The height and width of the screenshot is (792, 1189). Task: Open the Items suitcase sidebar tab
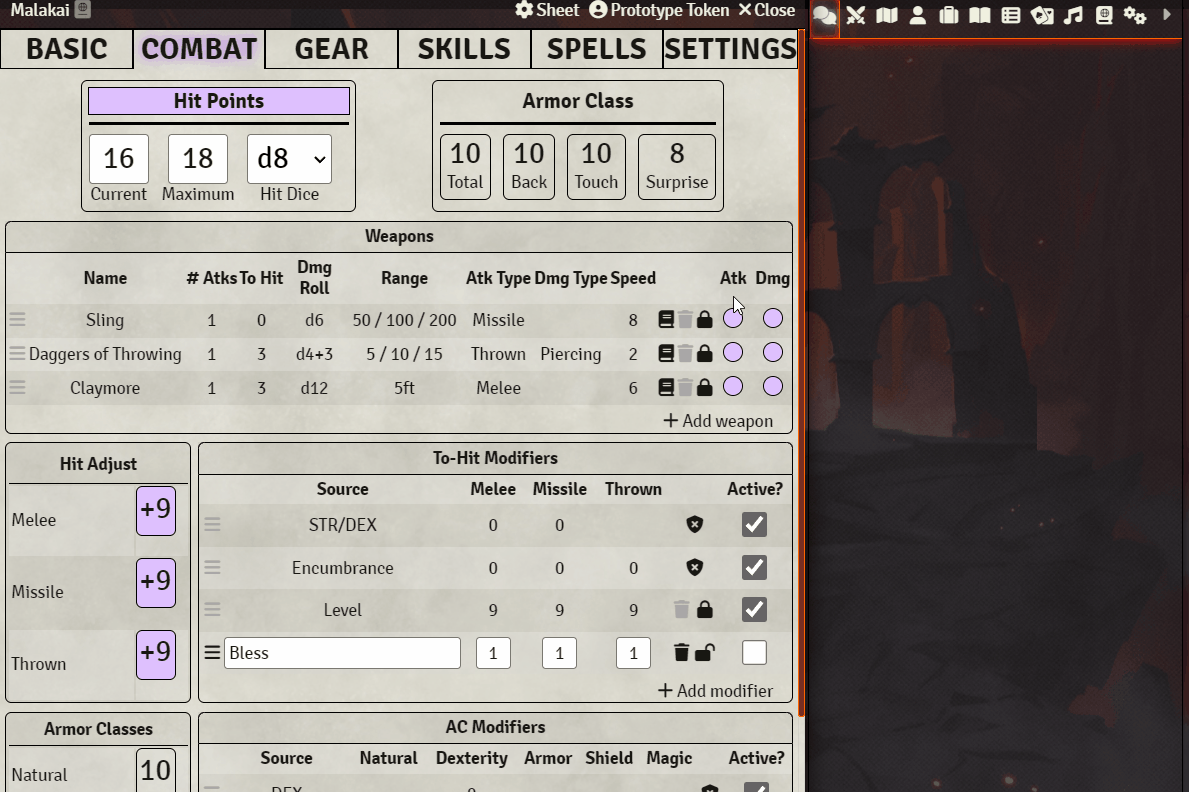(949, 15)
